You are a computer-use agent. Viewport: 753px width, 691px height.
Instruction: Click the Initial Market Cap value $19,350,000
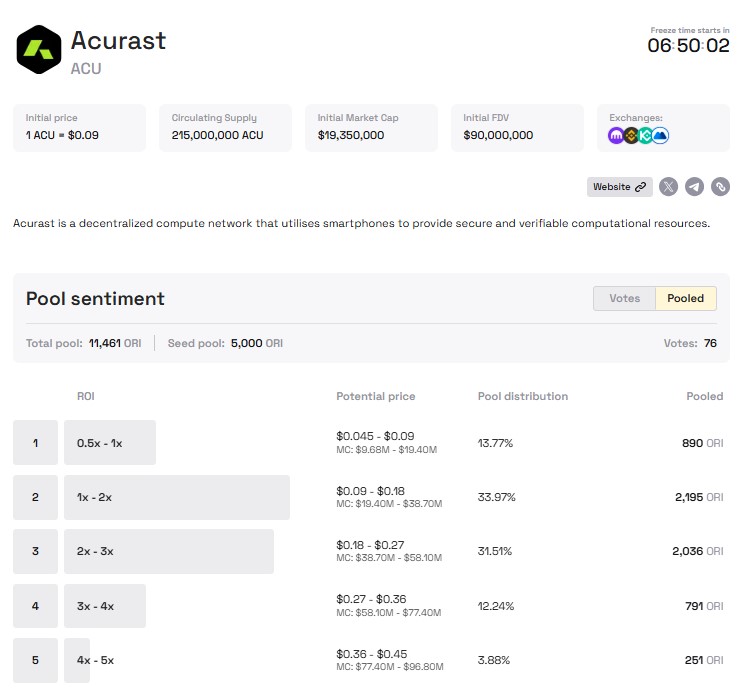click(351, 135)
